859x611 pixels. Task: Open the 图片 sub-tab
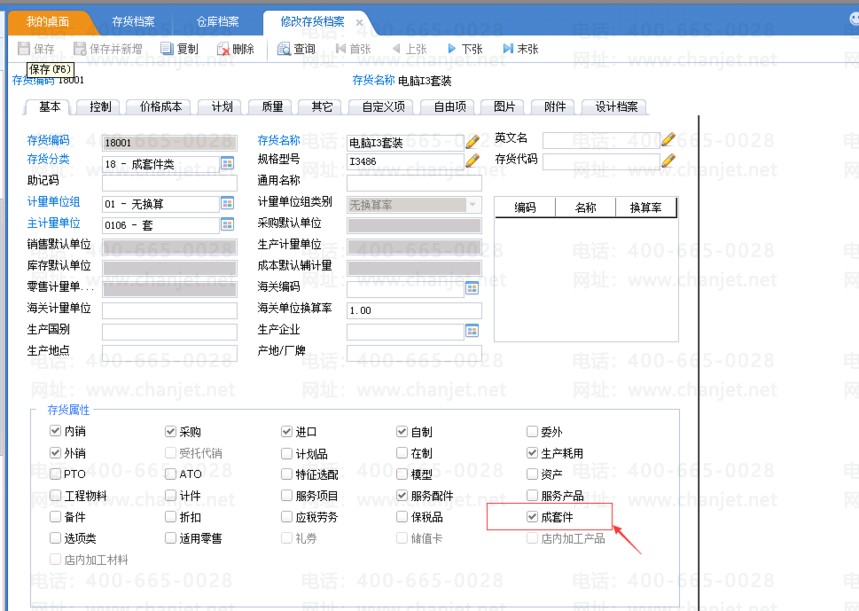point(504,107)
